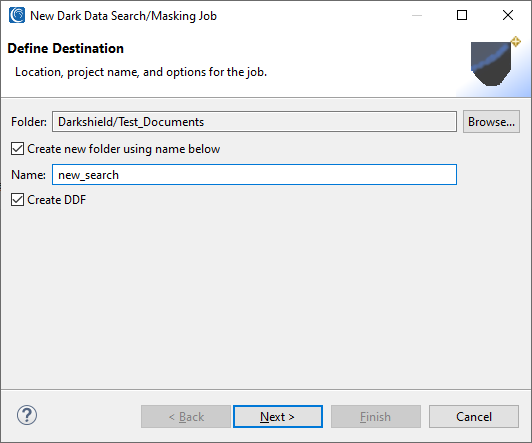Proceed with the Next button
The height and width of the screenshot is (443, 532).
(278, 417)
